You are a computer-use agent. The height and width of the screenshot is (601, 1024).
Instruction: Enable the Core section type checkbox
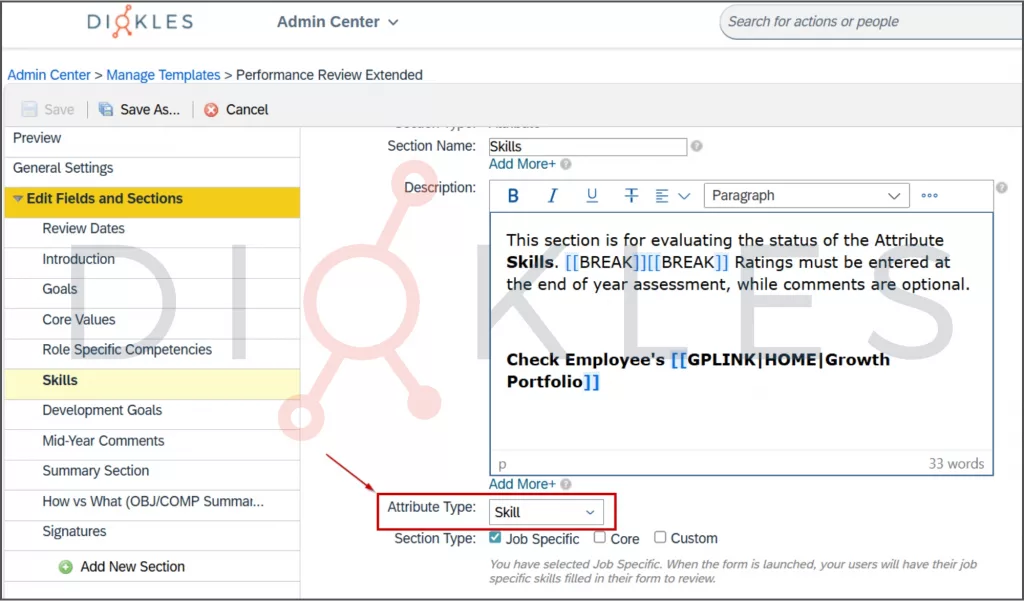click(x=600, y=538)
